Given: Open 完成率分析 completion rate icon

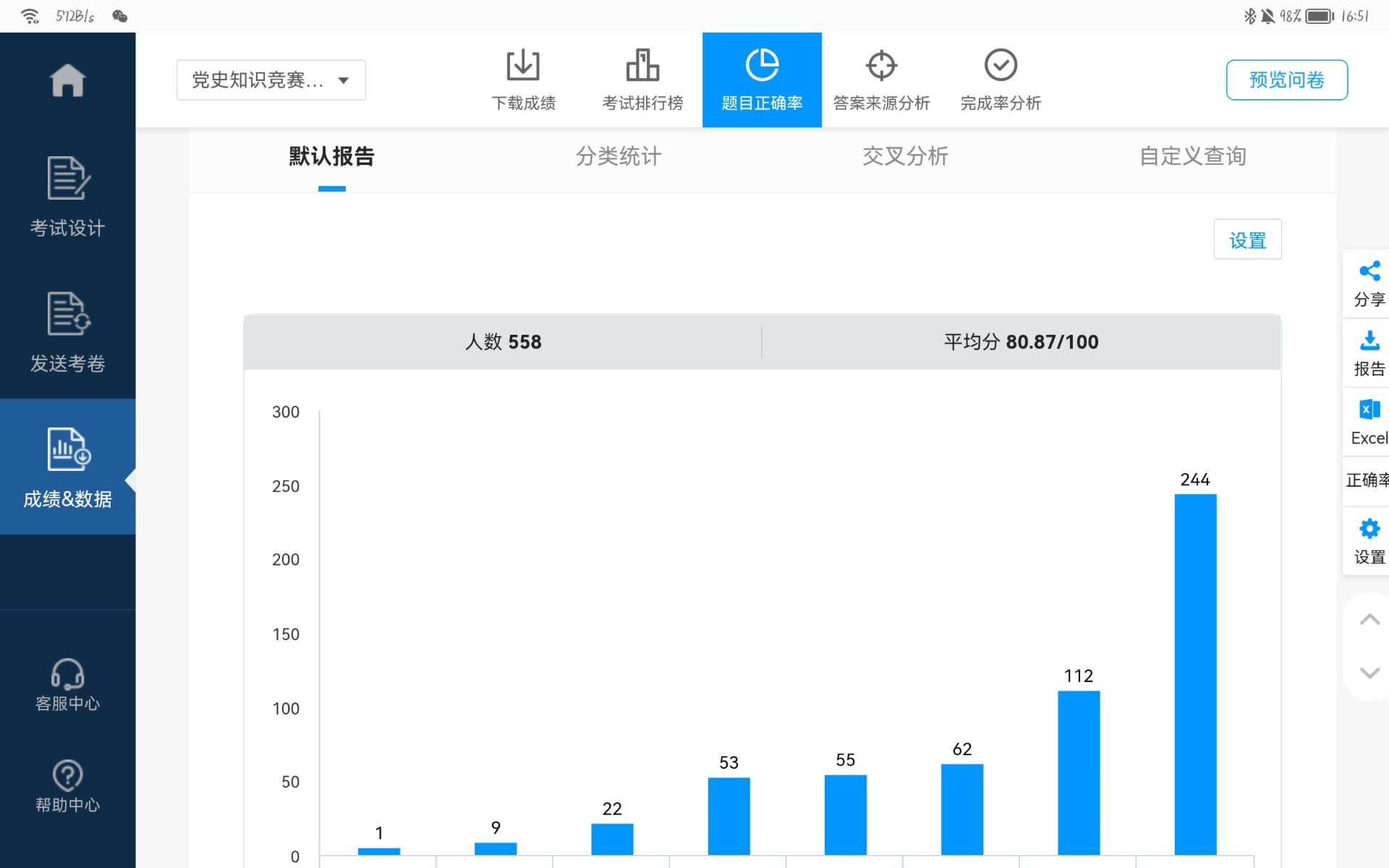Looking at the screenshot, I should pos(1001,80).
